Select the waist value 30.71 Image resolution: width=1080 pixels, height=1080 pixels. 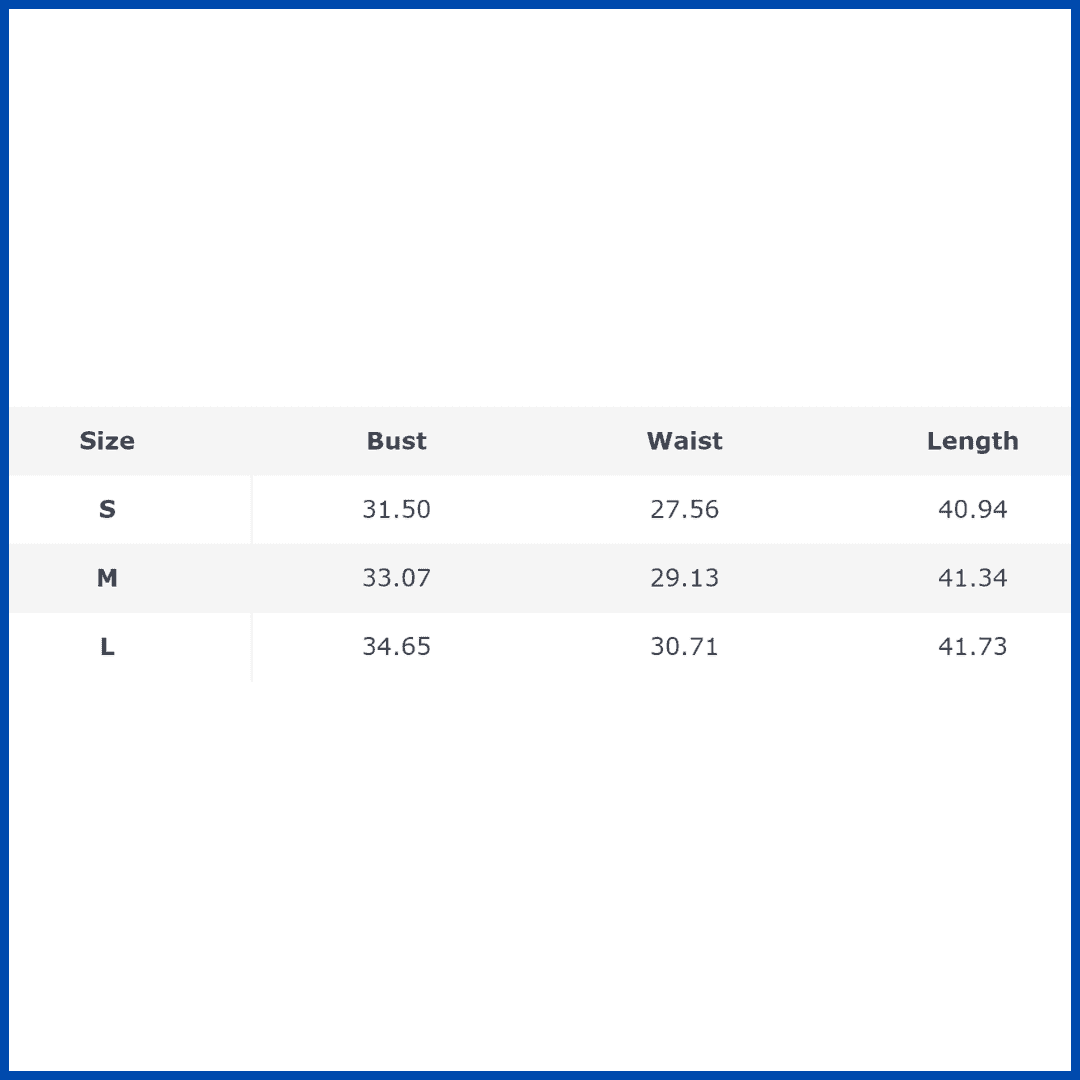click(684, 647)
